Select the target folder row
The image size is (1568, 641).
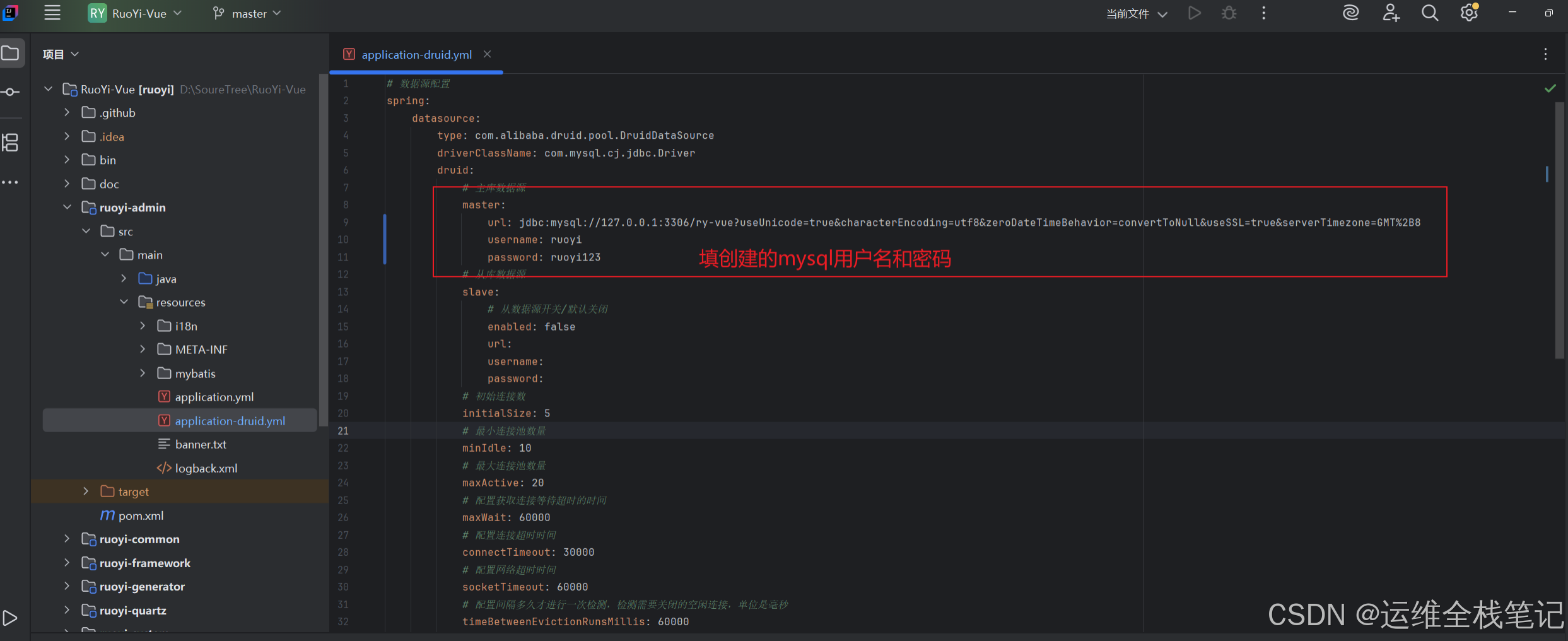tap(180, 491)
